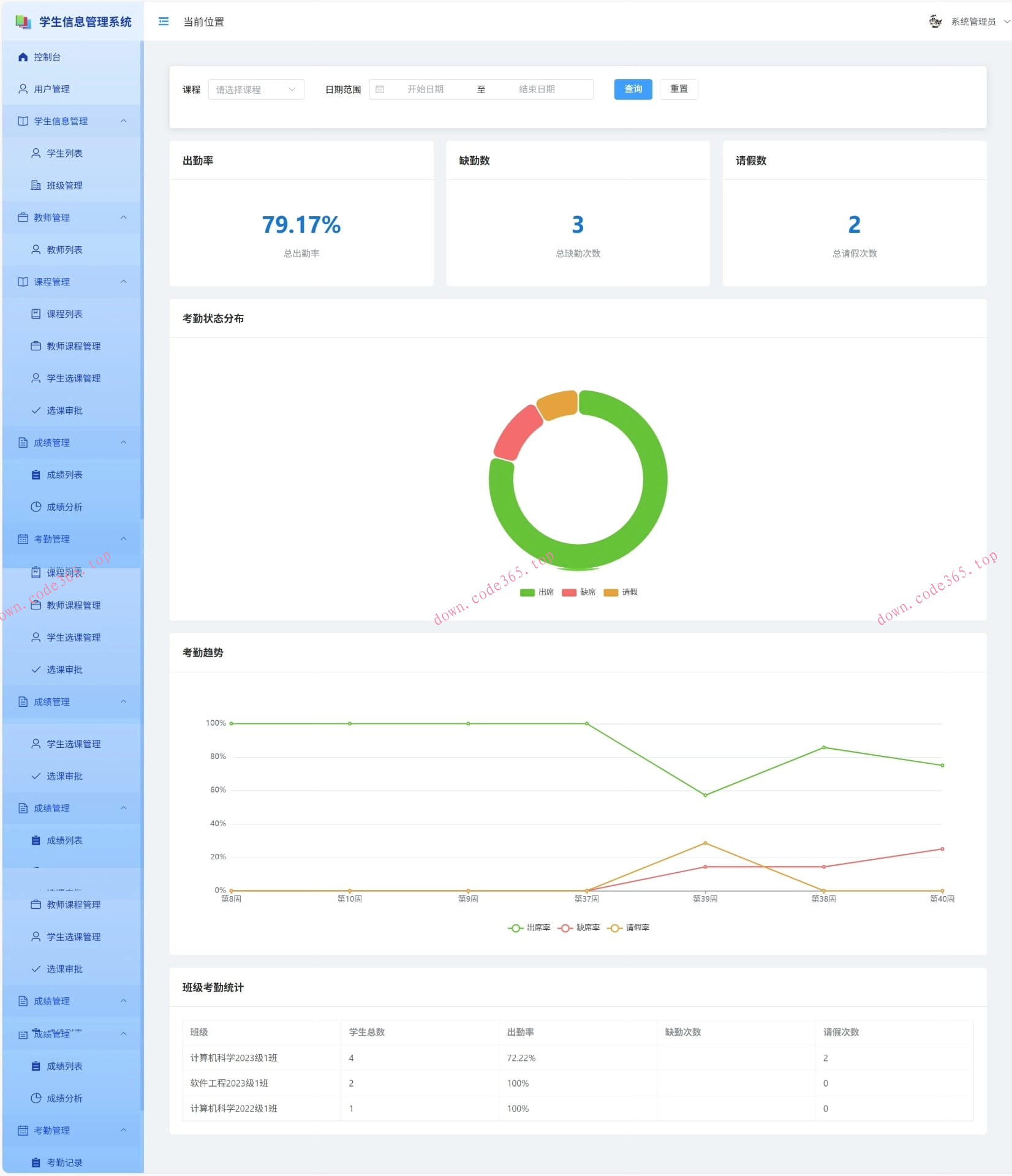
Task: Toggle the 出席 legend in donut chart
Action: 537,592
